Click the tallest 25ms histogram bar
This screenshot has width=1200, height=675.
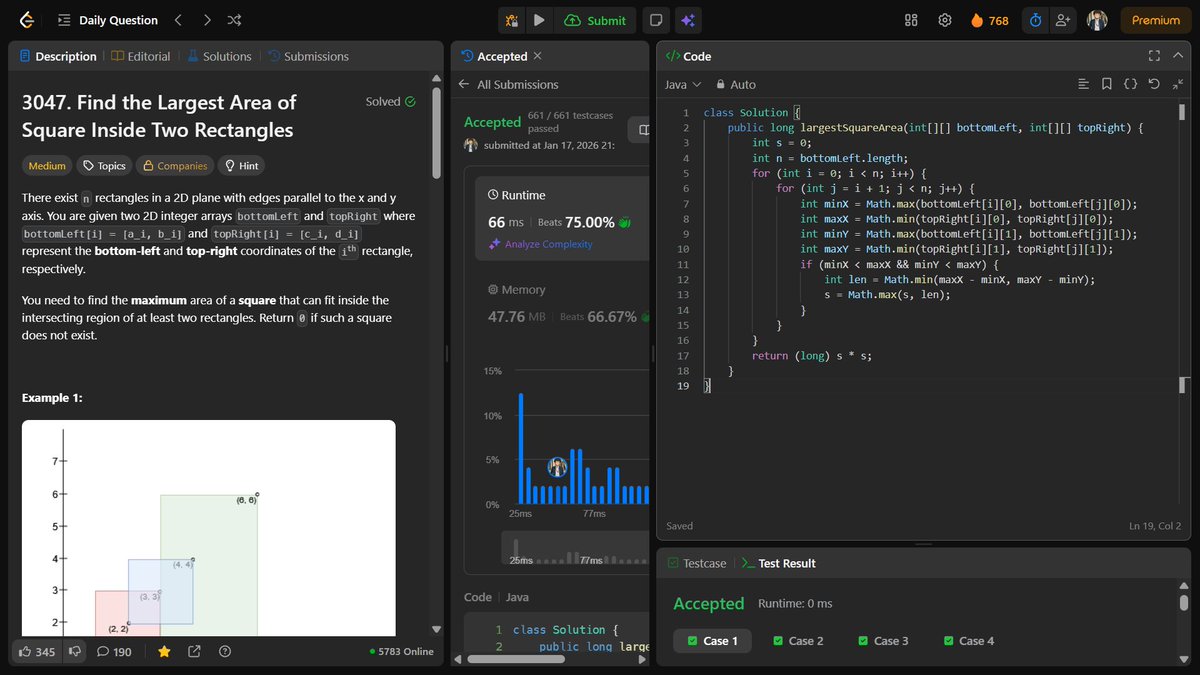click(521, 448)
